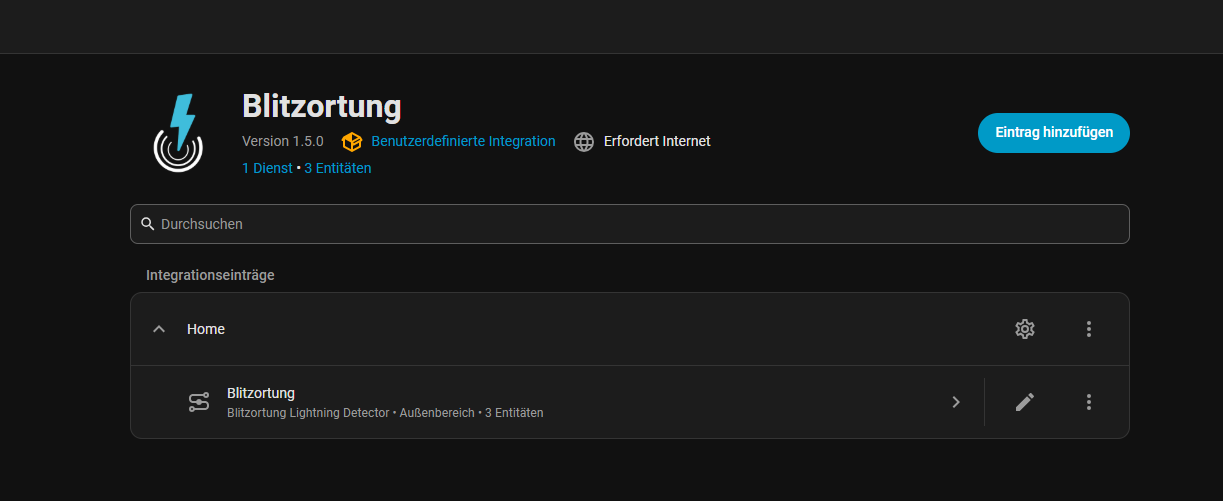Click the Blitzortung Lightning Detector description line
The height and width of the screenshot is (501, 1223).
coord(385,412)
